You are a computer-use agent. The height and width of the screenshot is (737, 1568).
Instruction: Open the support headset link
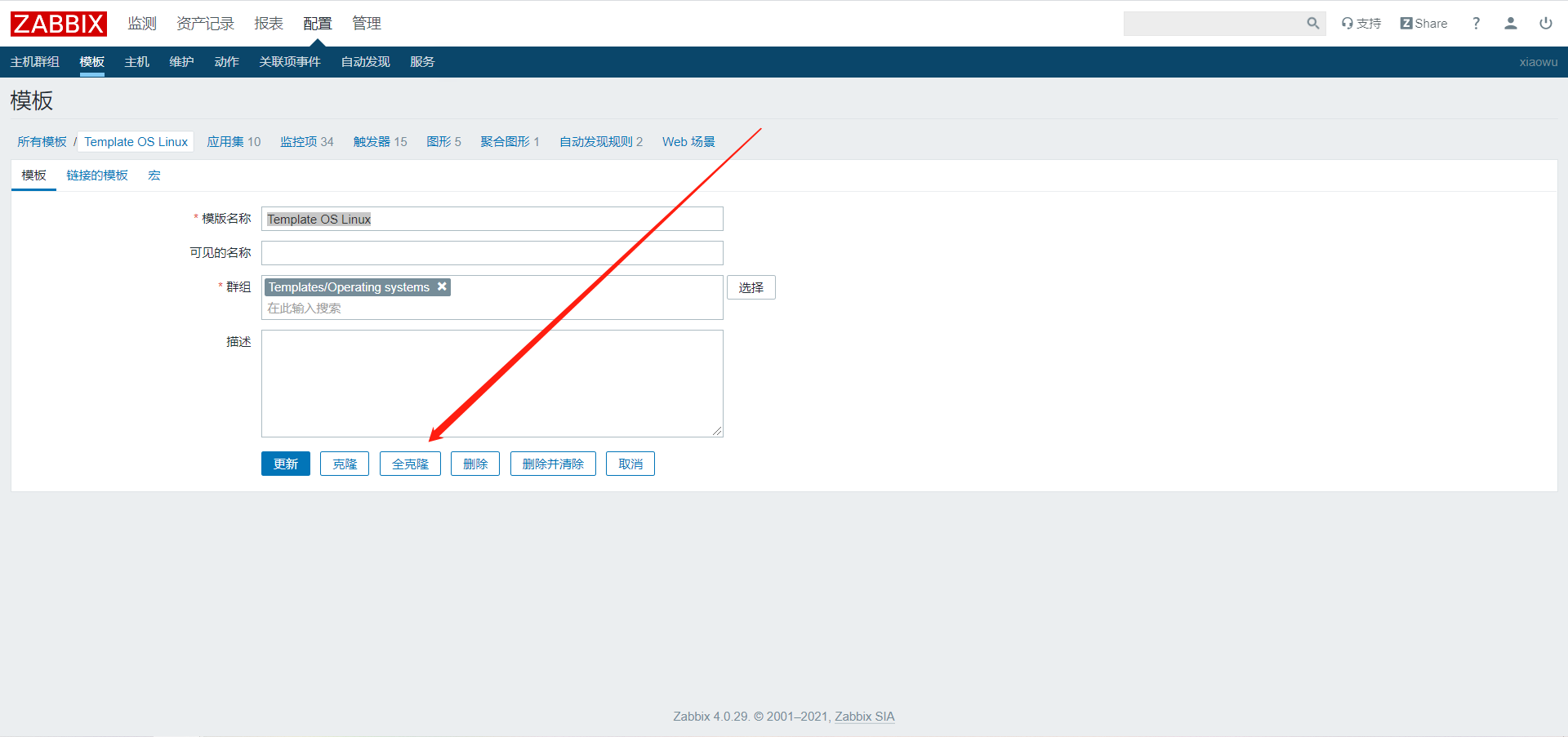point(1361,24)
